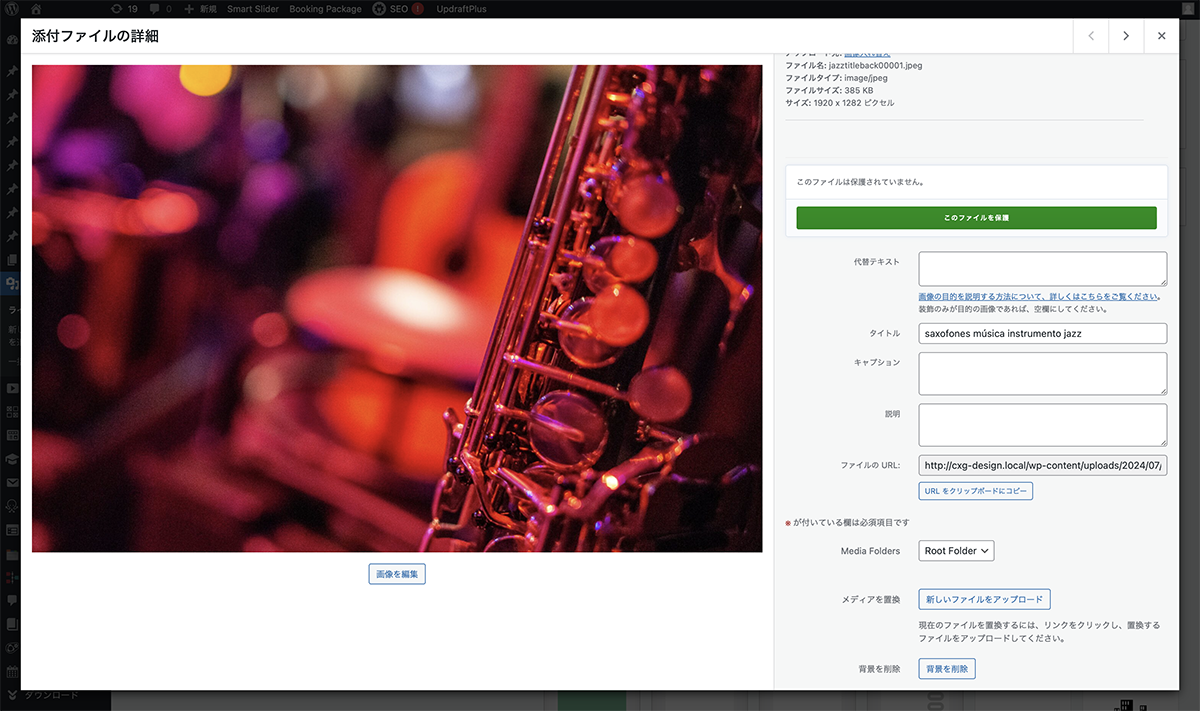Image resolution: width=1200 pixels, height=711 pixels.
Task: Click 新しいファイルをアップロード button
Action: 984,600
